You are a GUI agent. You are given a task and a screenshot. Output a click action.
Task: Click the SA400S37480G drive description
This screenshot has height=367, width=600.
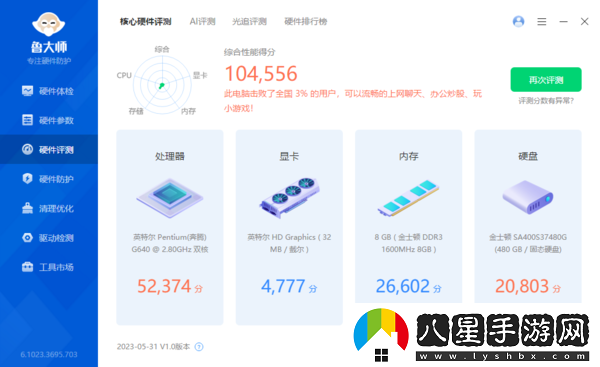click(528, 243)
